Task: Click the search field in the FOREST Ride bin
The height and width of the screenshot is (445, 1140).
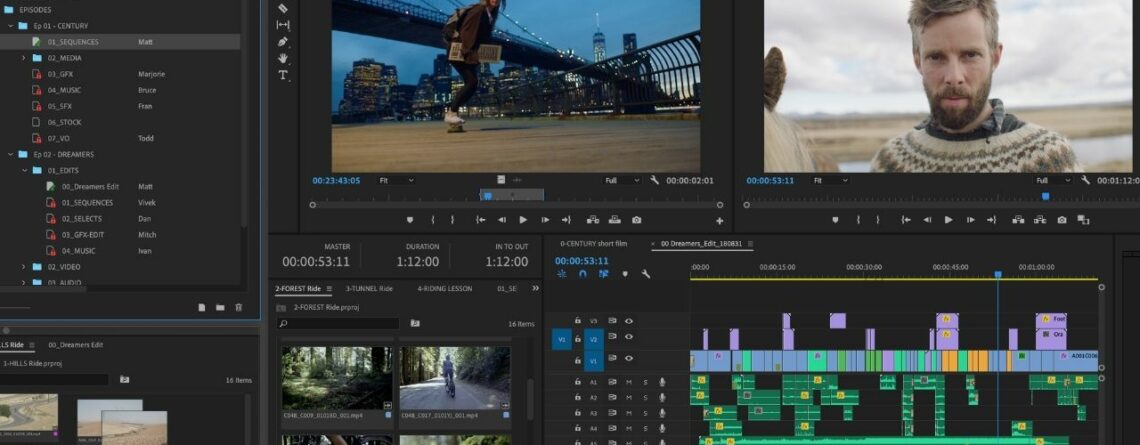Action: (340, 324)
